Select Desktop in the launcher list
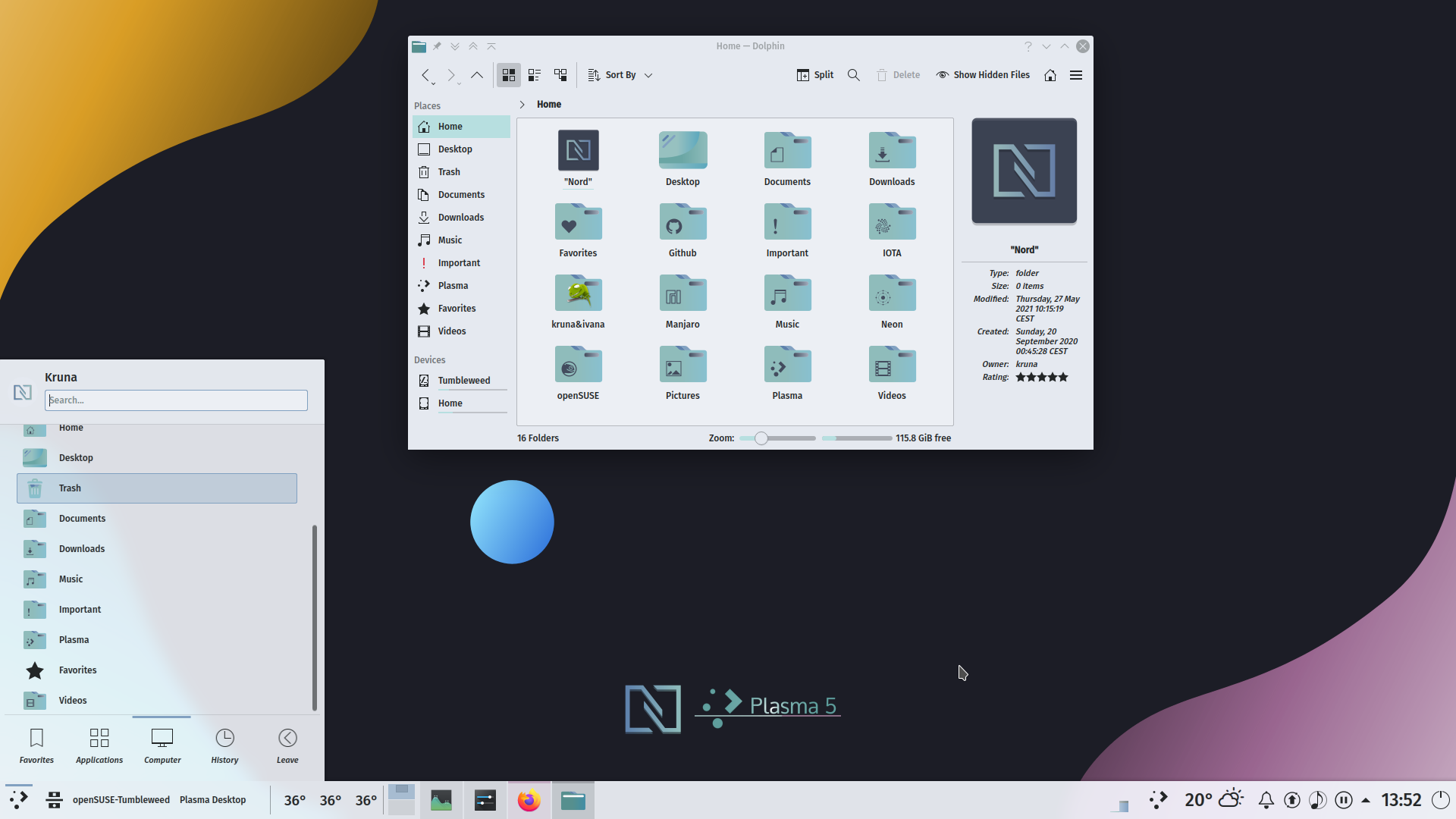This screenshot has width=1456, height=819. 157,458
